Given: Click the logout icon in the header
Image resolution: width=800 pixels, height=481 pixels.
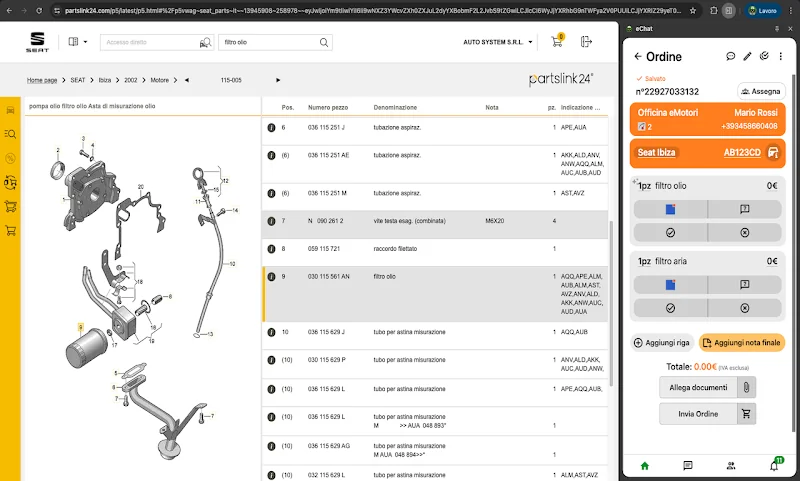Looking at the screenshot, I should [586, 41].
